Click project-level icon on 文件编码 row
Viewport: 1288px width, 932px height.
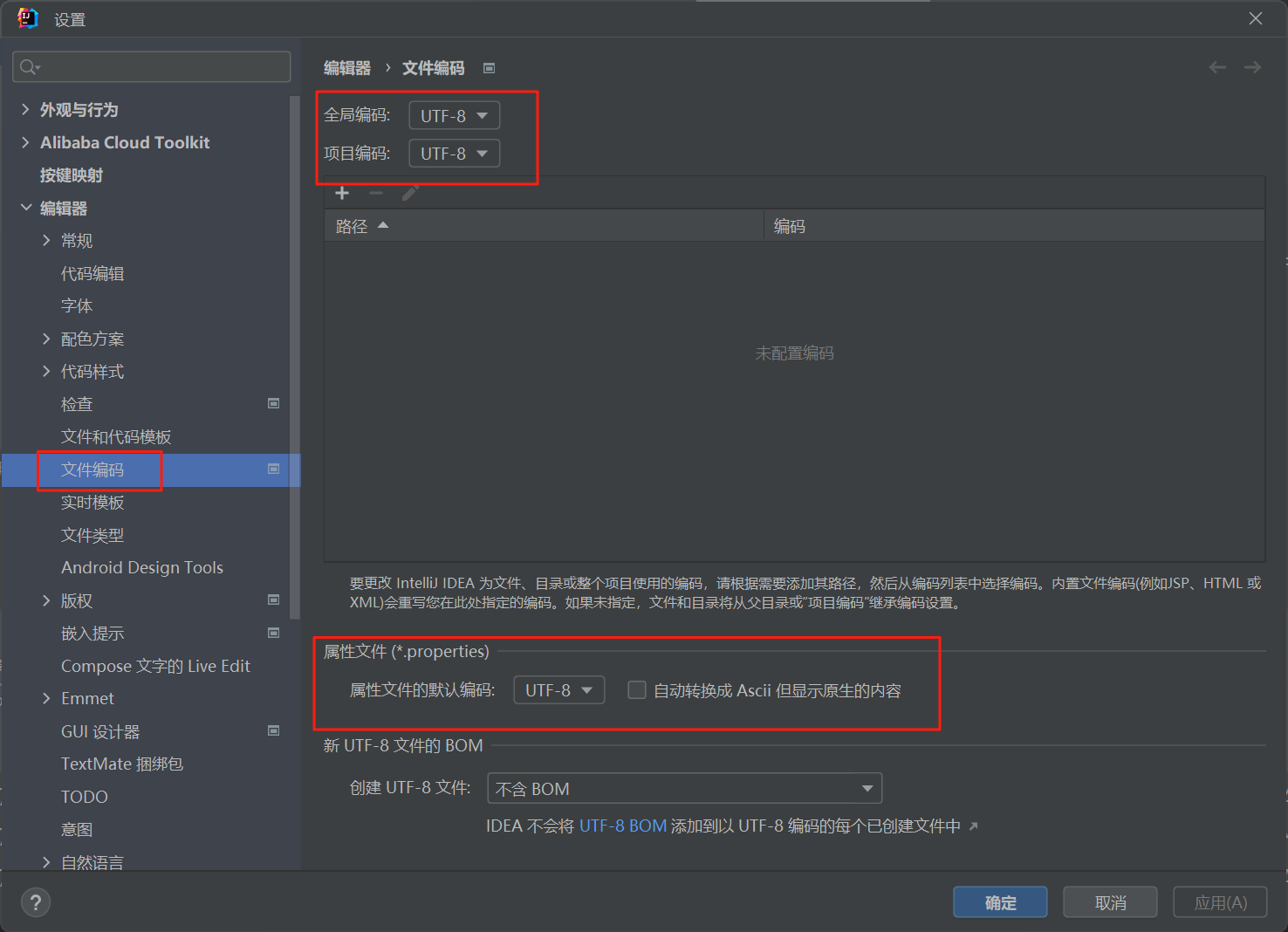273,469
